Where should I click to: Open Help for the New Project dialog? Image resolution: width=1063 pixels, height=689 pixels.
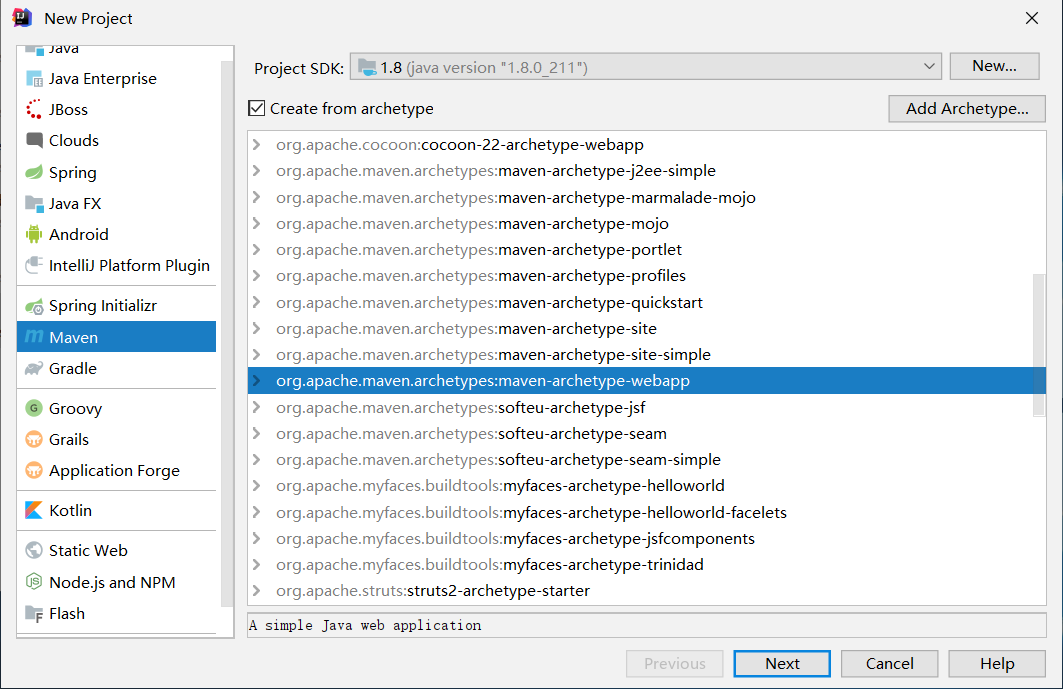(x=997, y=663)
